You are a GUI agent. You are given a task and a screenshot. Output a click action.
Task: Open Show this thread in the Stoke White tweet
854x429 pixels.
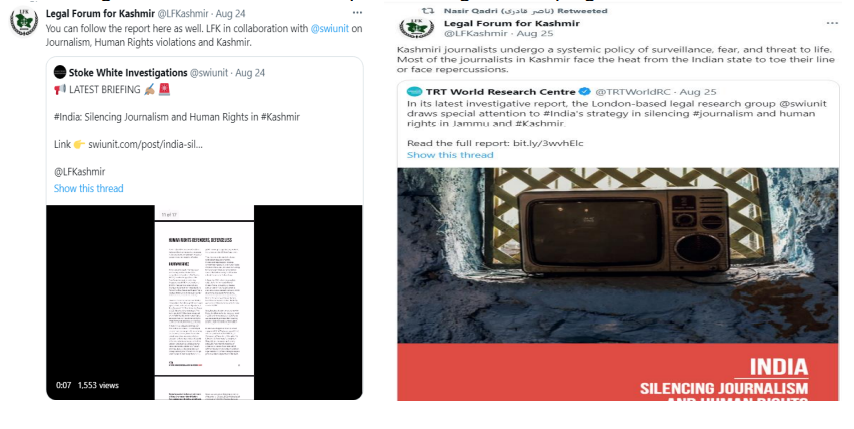coord(89,188)
